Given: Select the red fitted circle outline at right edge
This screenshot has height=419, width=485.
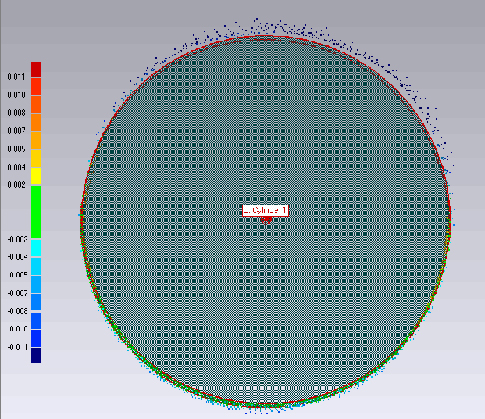Looking at the screenshot, I should pos(449,213).
